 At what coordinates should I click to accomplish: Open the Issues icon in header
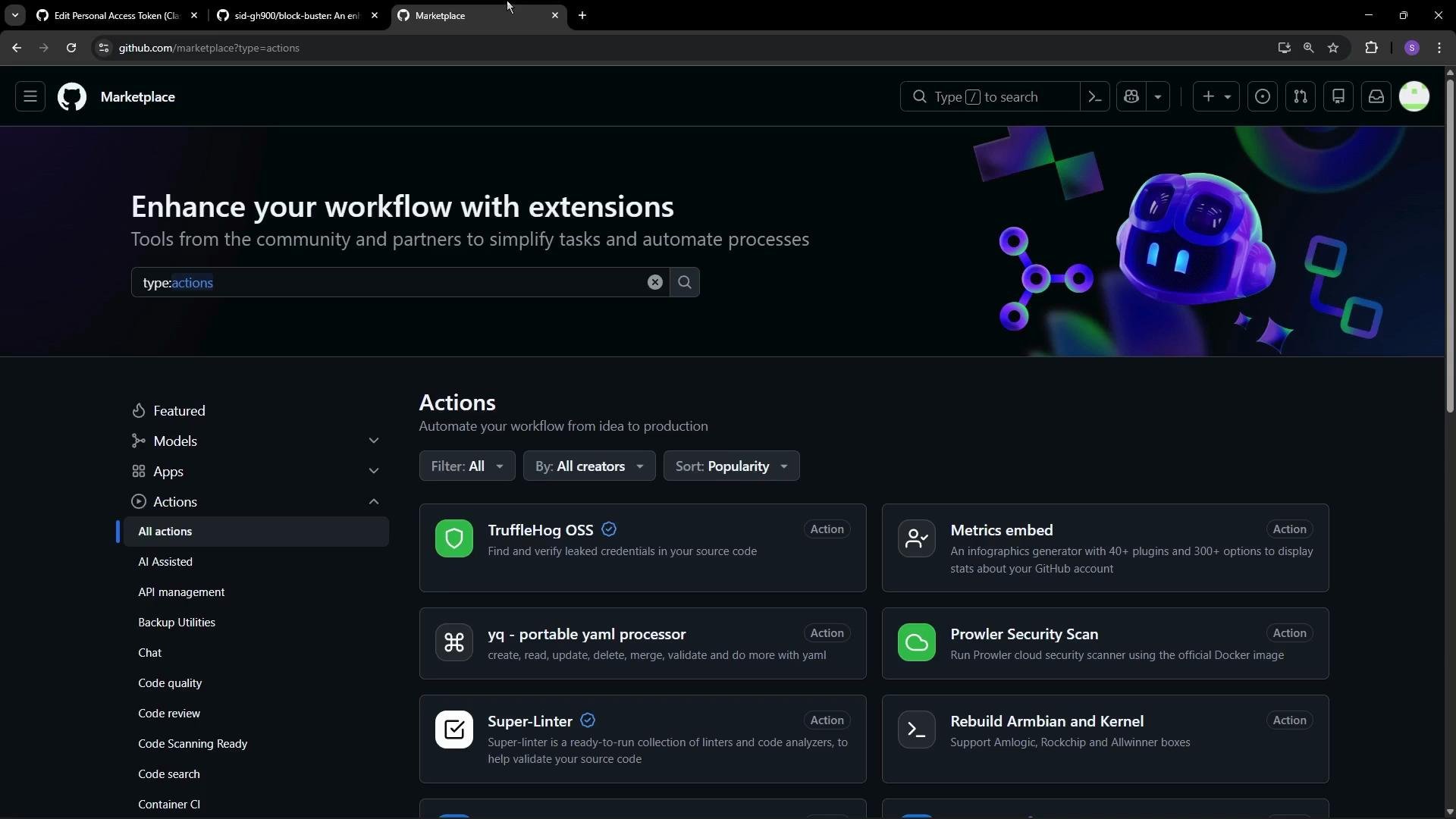1263,97
